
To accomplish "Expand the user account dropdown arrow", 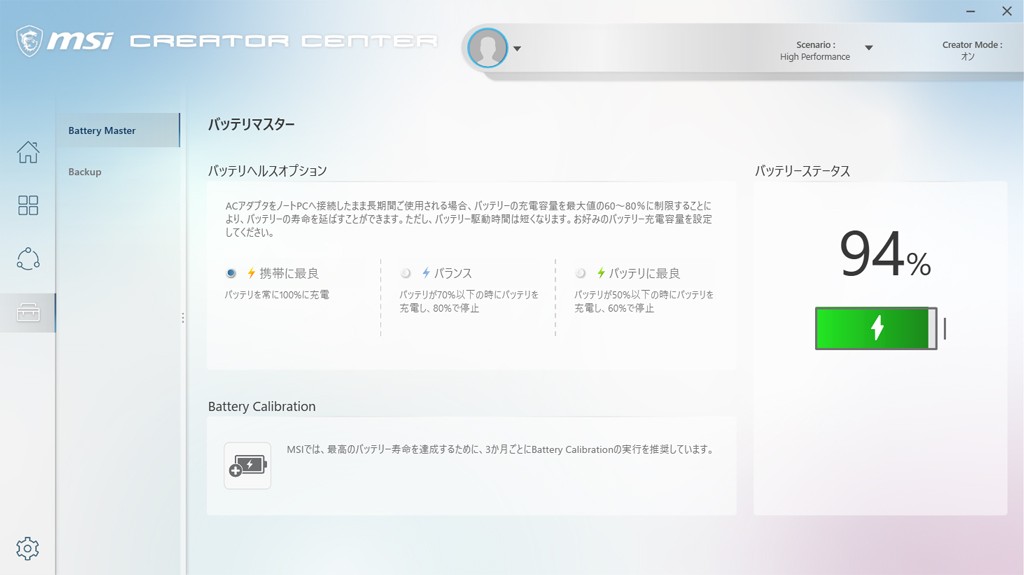I will click(x=517, y=48).
